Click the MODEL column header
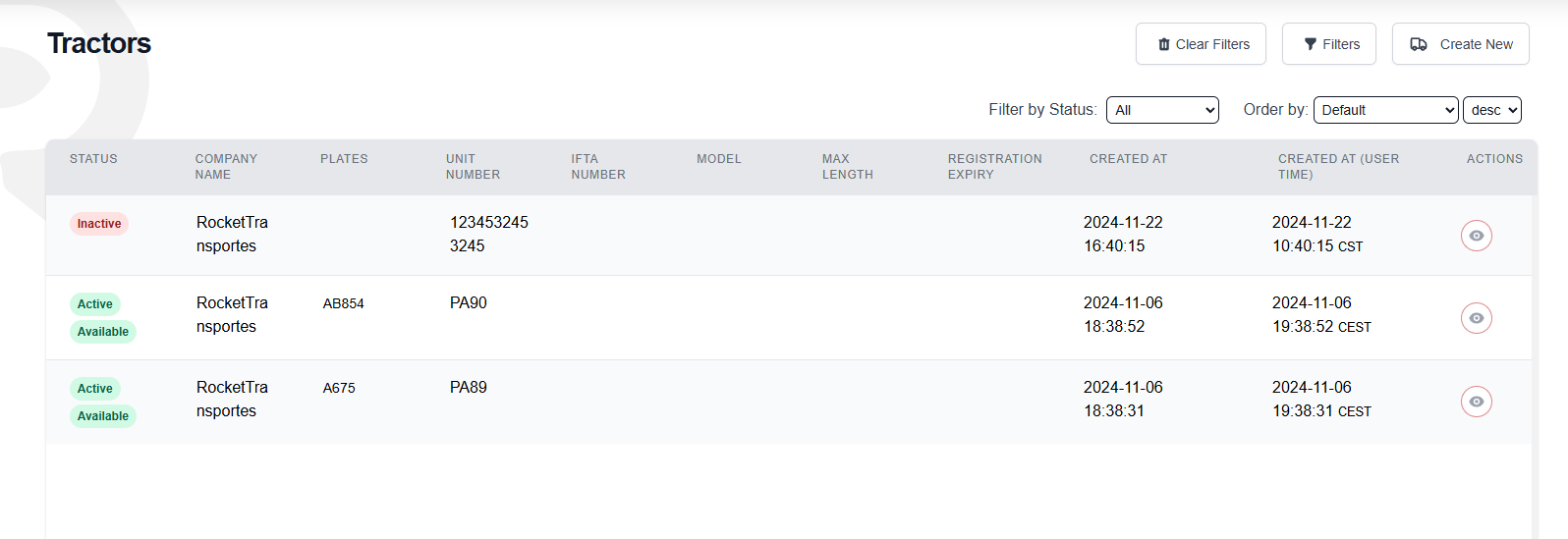 (x=719, y=159)
